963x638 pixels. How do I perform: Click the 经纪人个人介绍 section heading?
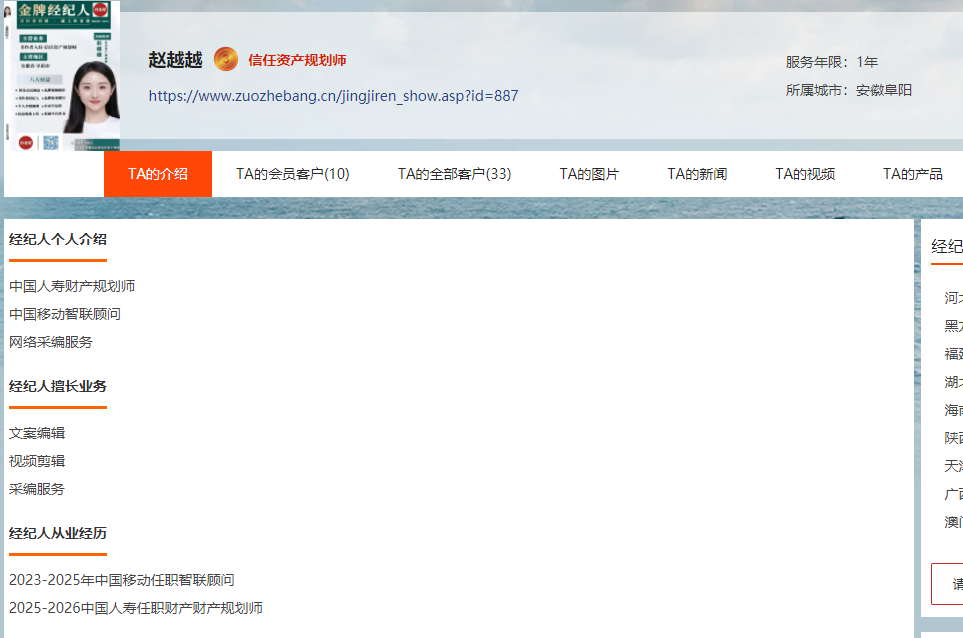58,239
